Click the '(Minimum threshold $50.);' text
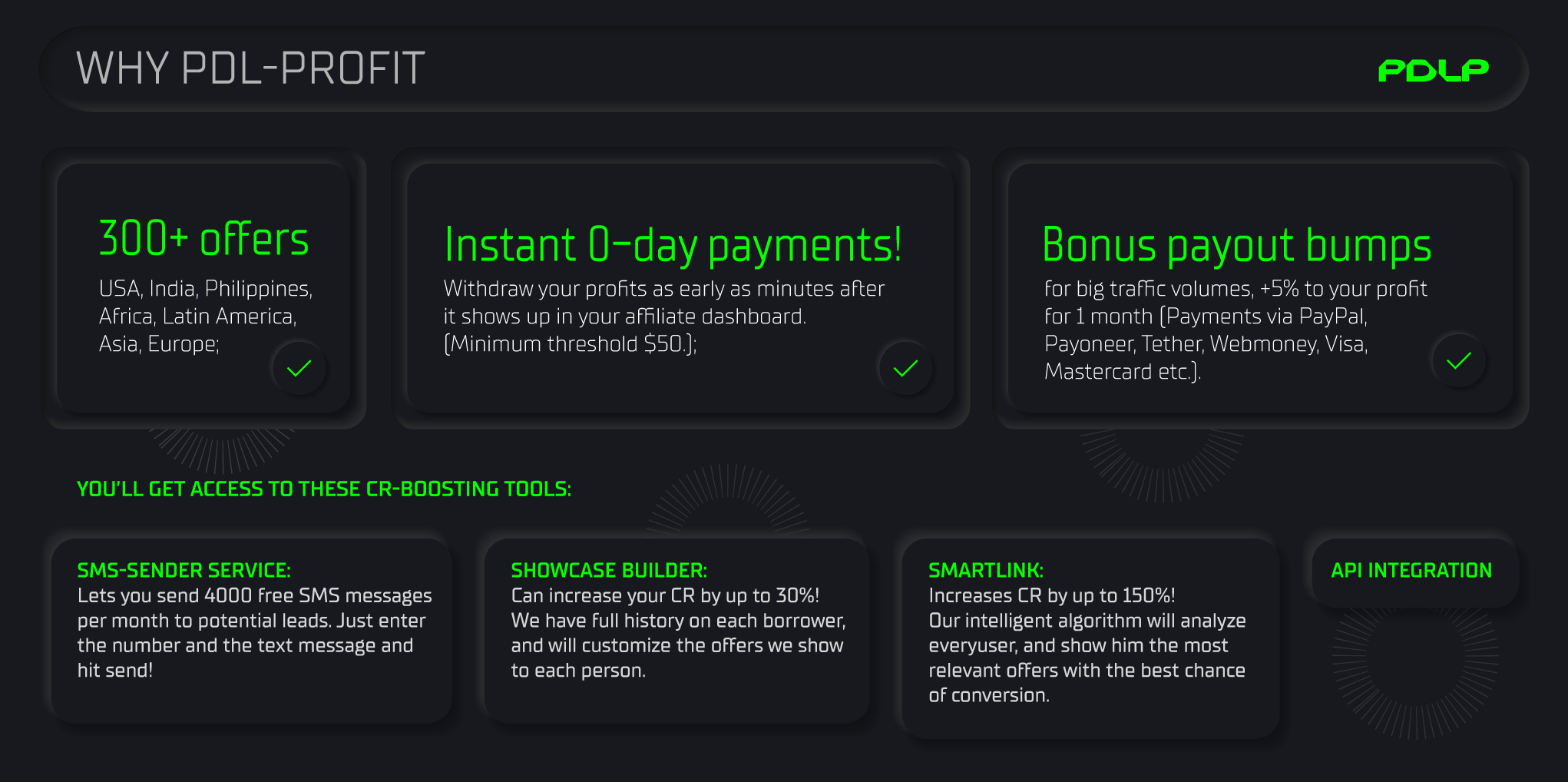This screenshot has height=782, width=1568. 571,344
